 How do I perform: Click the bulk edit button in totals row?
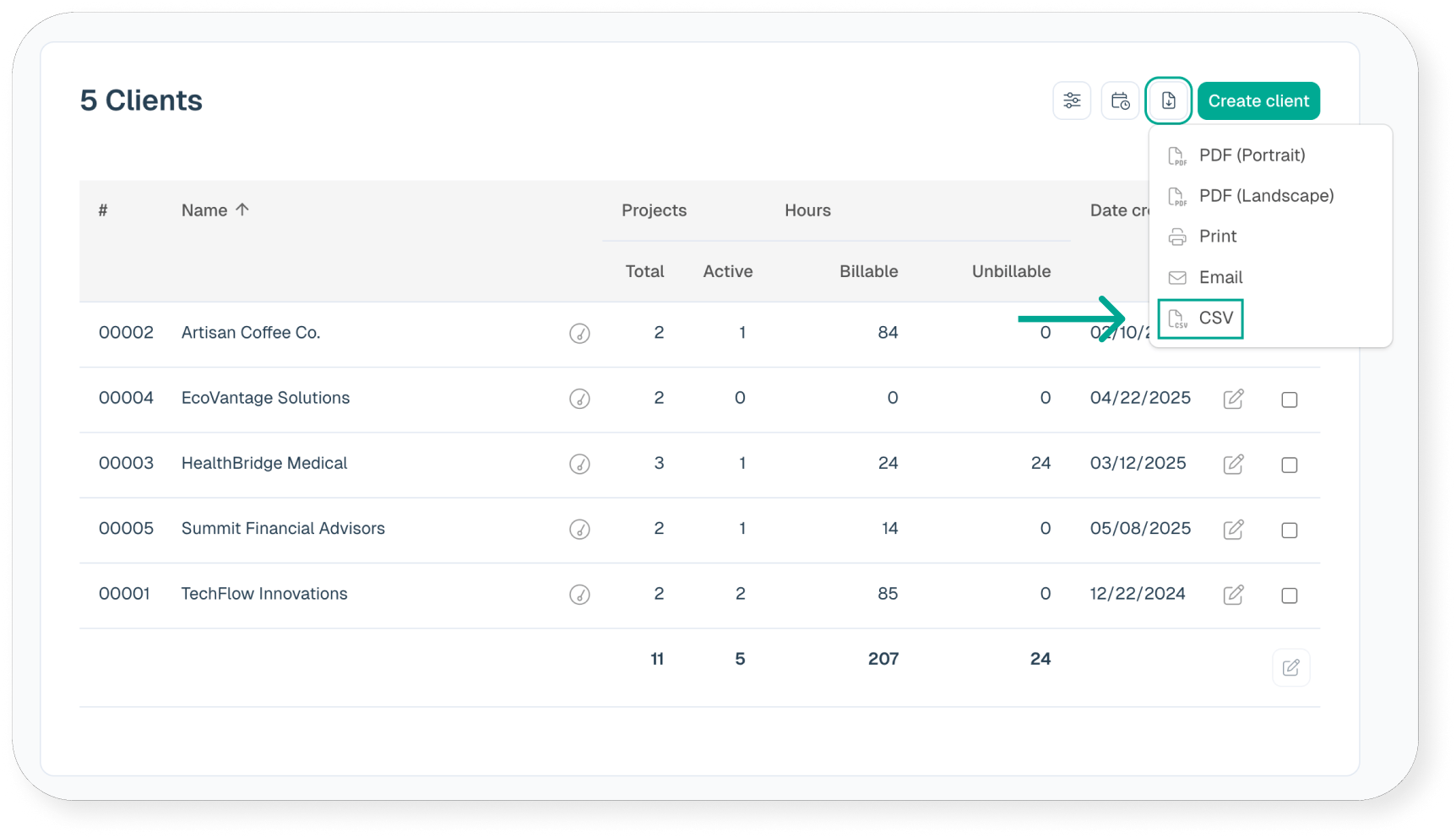click(x=1290, y=668)
